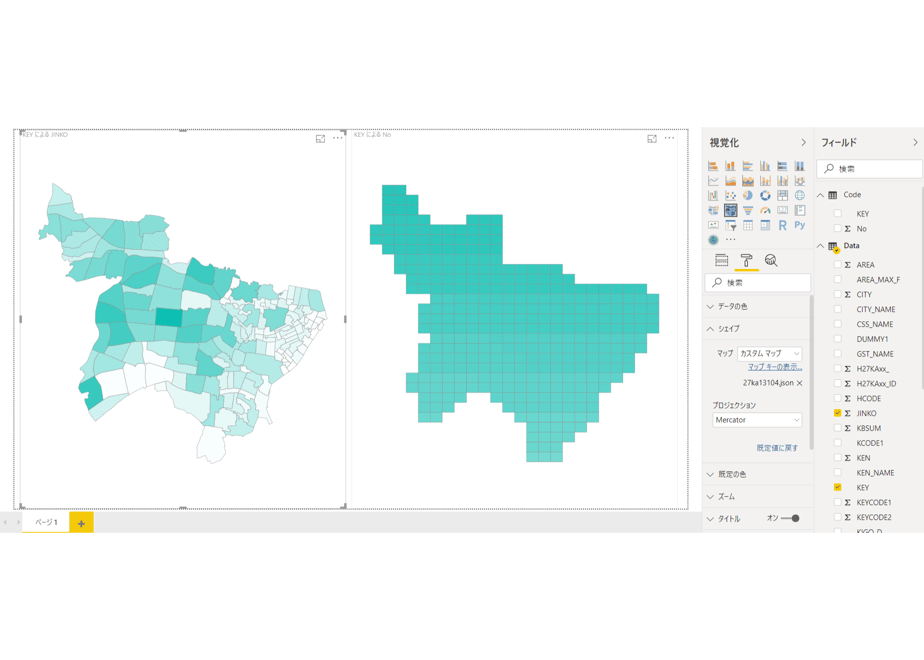
Task: Click the darkest teal region on JINKO map
Action: coord(169,317)
